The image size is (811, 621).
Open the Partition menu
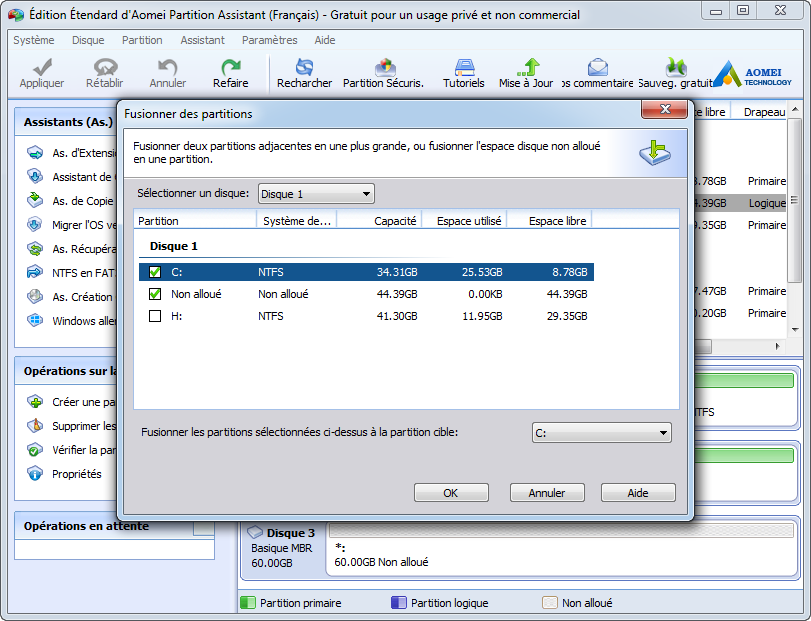(x=142, y=40)
